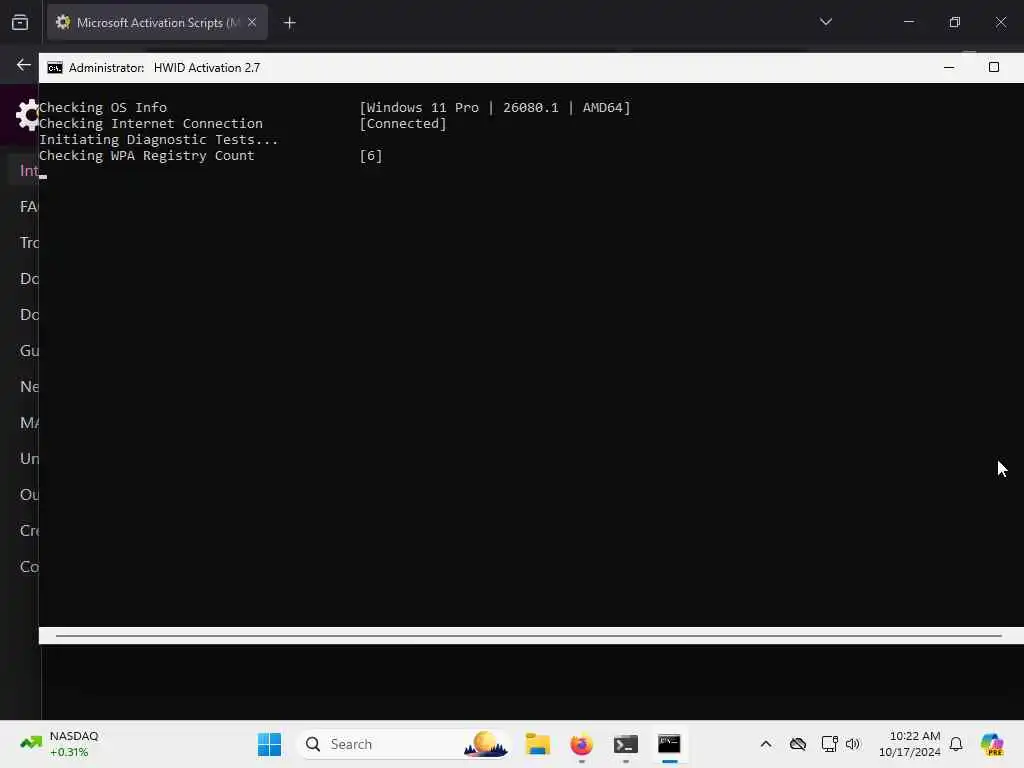Show hidden system tray icons
1024x768 pixels.
tap(766, 744)
